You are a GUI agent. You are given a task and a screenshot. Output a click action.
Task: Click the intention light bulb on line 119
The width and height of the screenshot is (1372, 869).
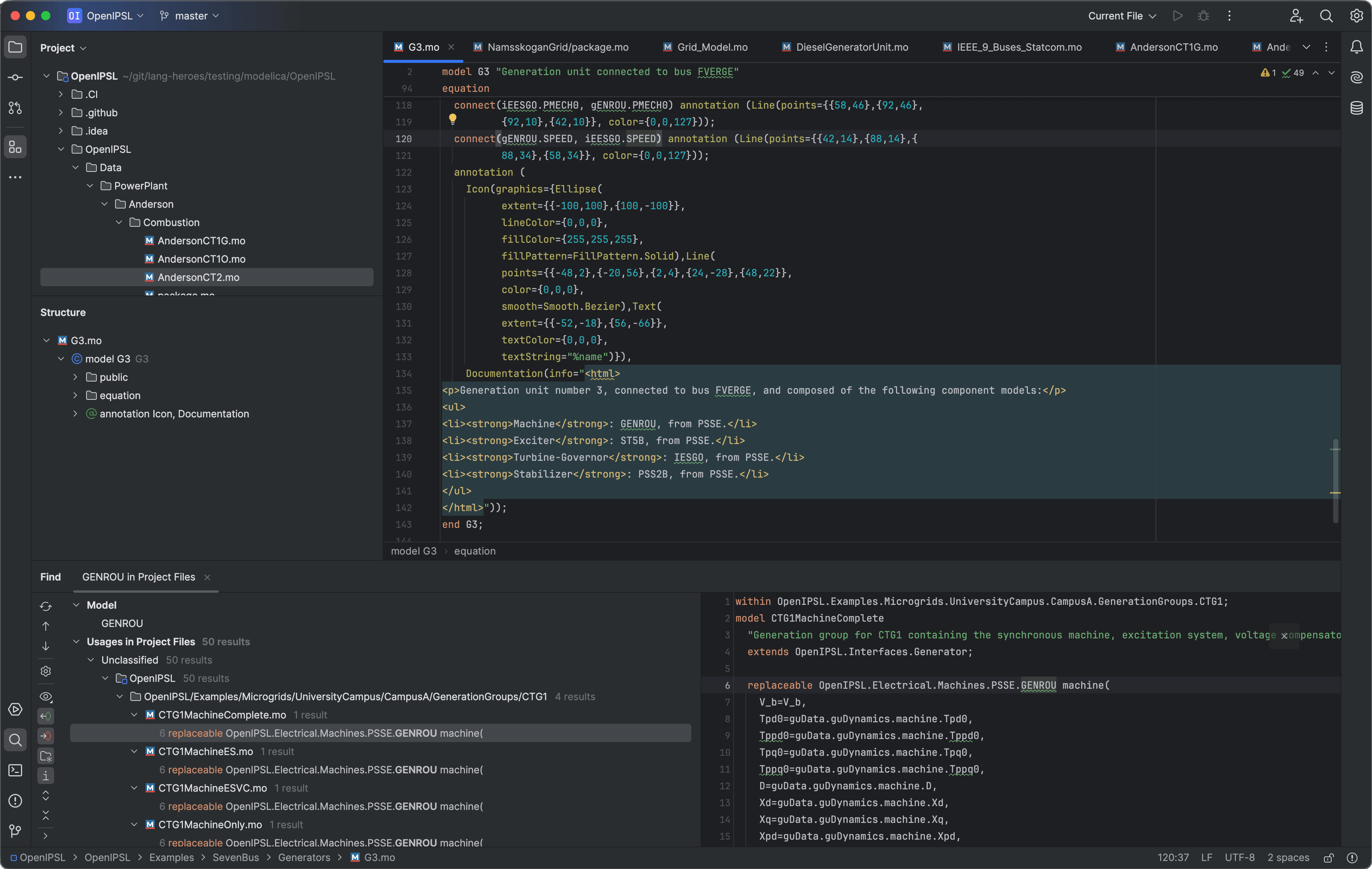click(x=452, y=119)
